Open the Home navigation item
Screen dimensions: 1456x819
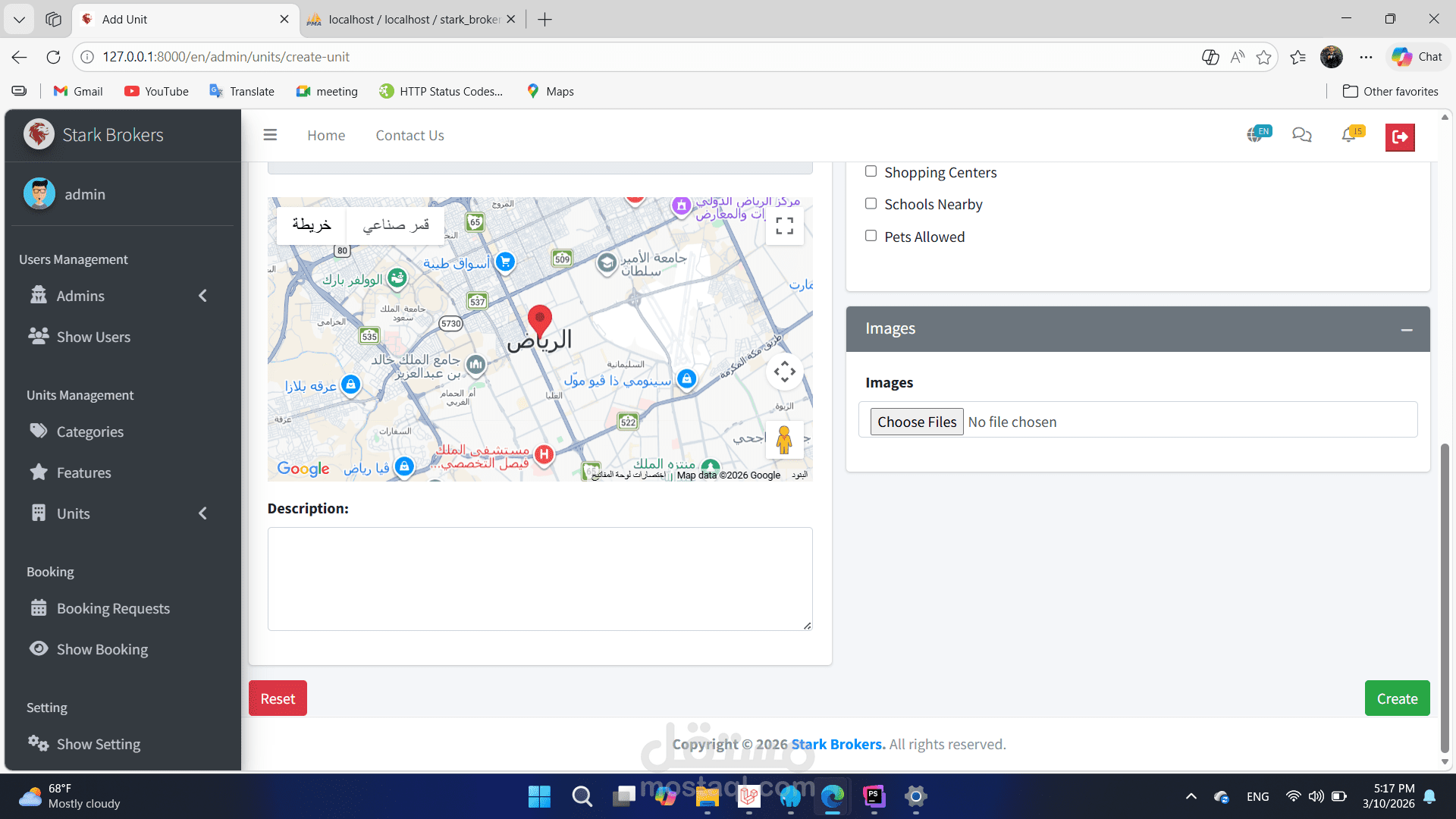click(326, 136)
